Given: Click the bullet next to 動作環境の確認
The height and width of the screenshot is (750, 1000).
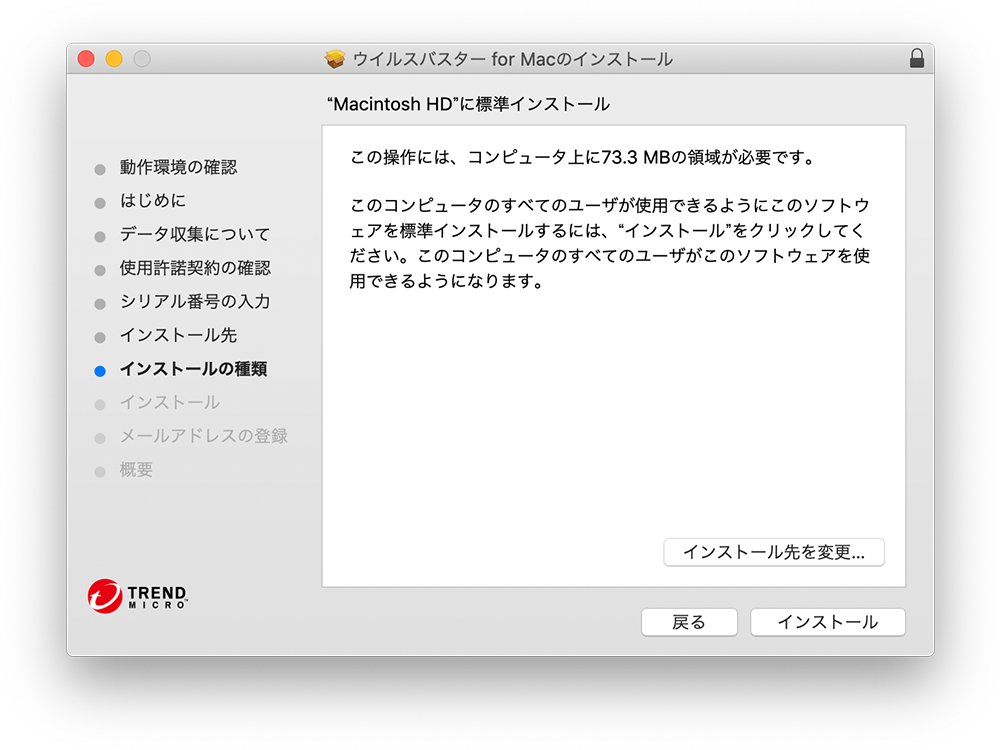Looking at the screenshot, I should tap(100, 169).
